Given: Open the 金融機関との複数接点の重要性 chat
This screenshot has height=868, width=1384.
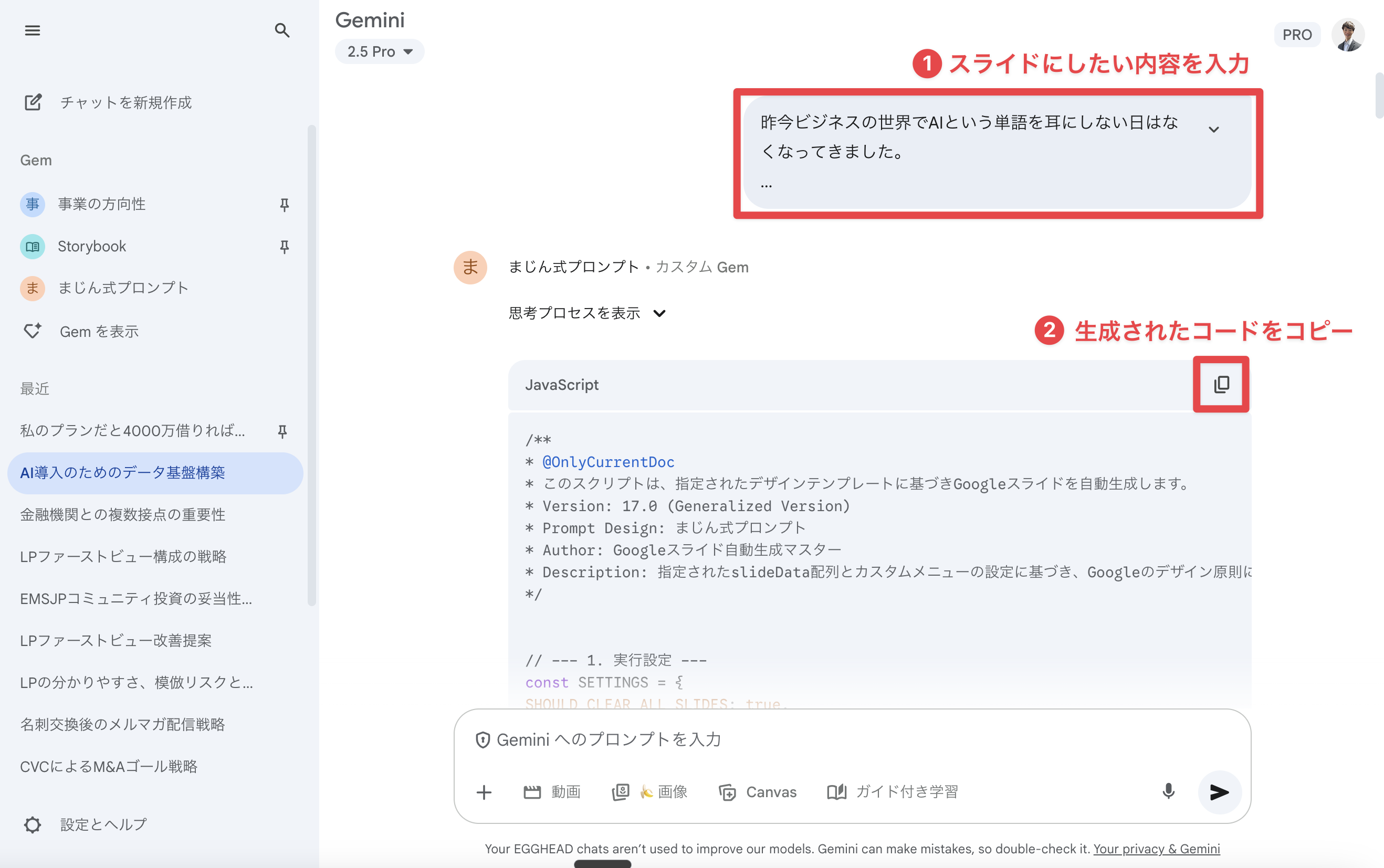Looking at the screenshot, I should 122,514.
